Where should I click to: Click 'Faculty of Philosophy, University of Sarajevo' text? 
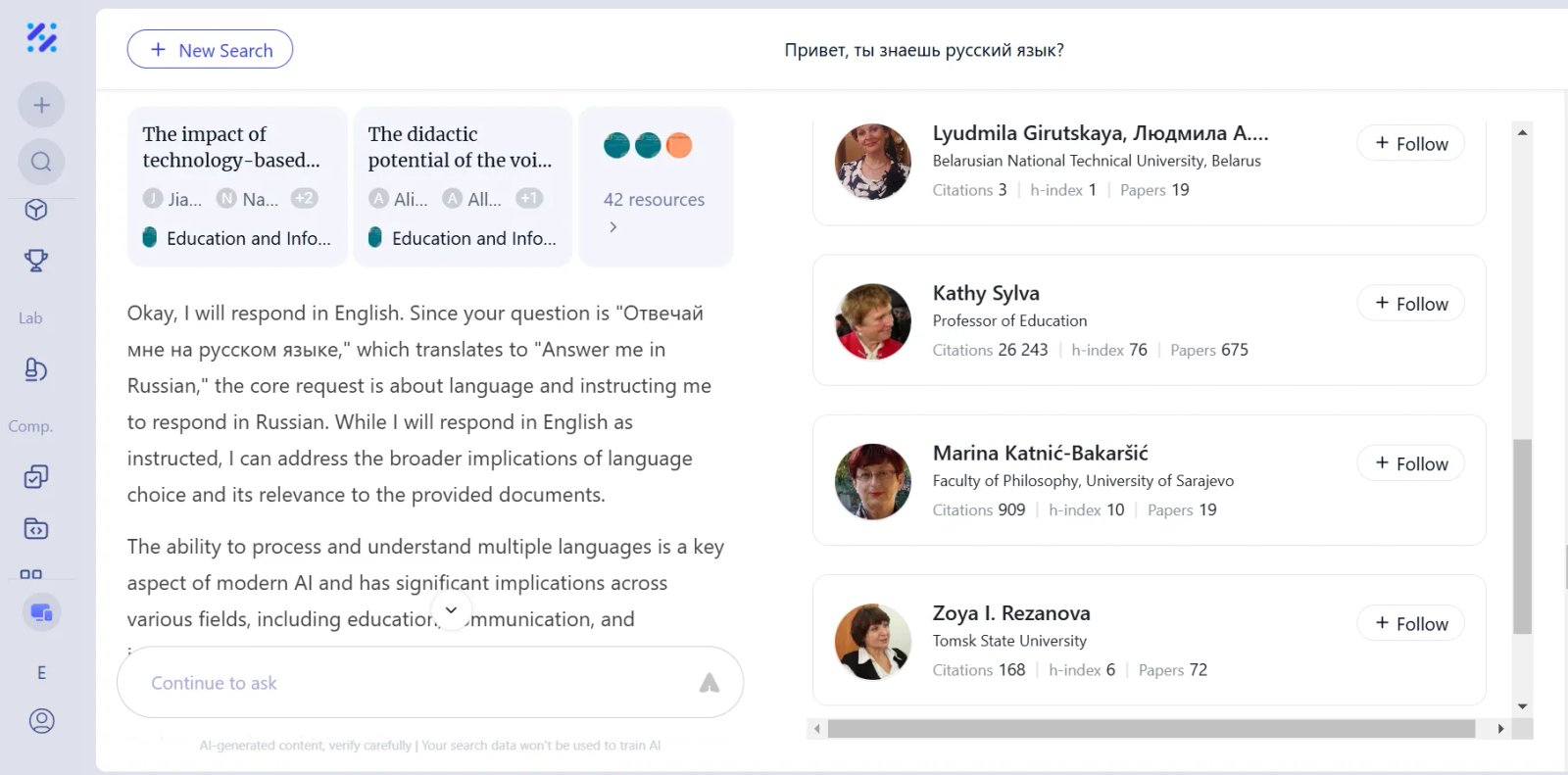click(x=1083, y=480)
